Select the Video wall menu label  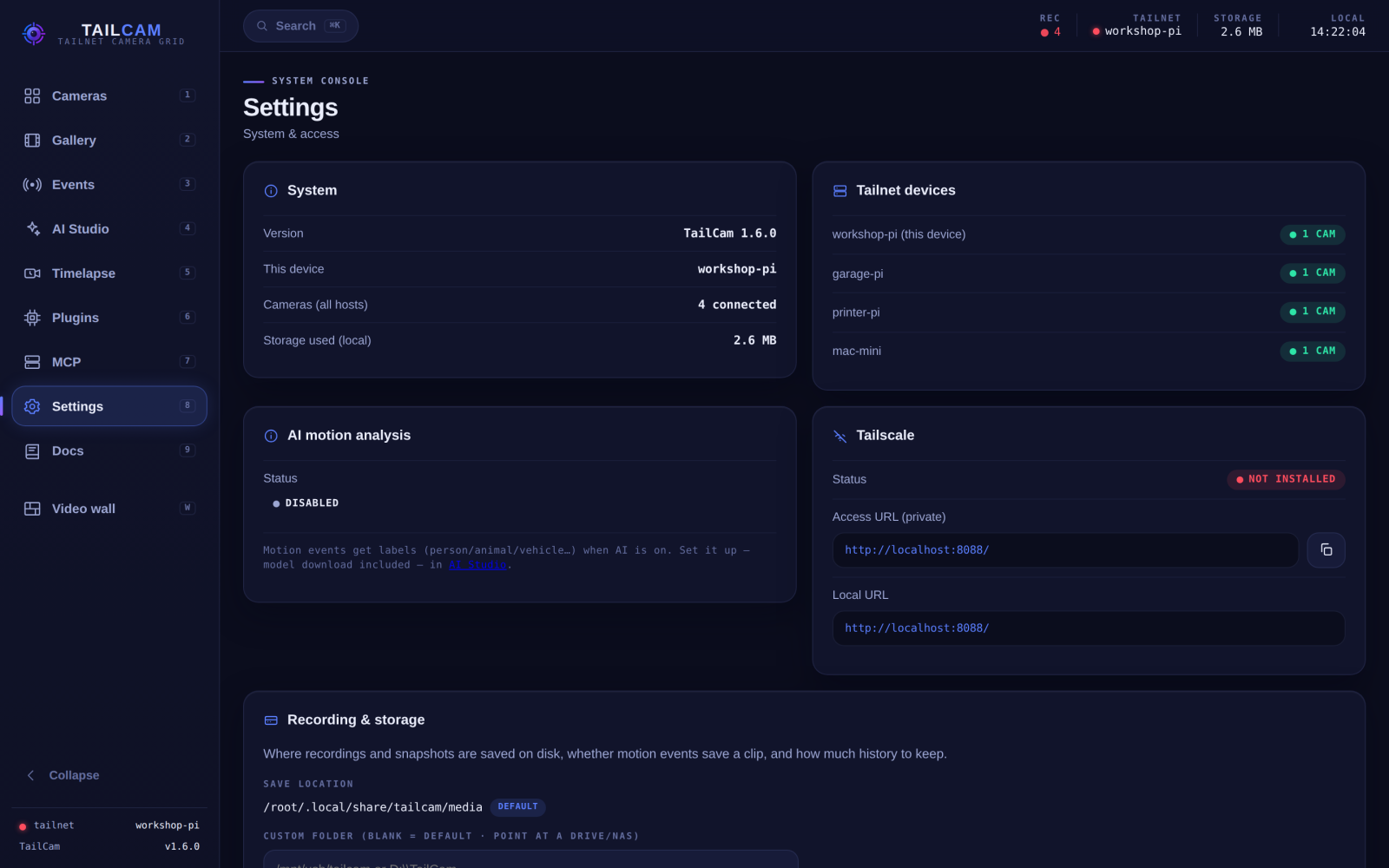pos(83,509)
